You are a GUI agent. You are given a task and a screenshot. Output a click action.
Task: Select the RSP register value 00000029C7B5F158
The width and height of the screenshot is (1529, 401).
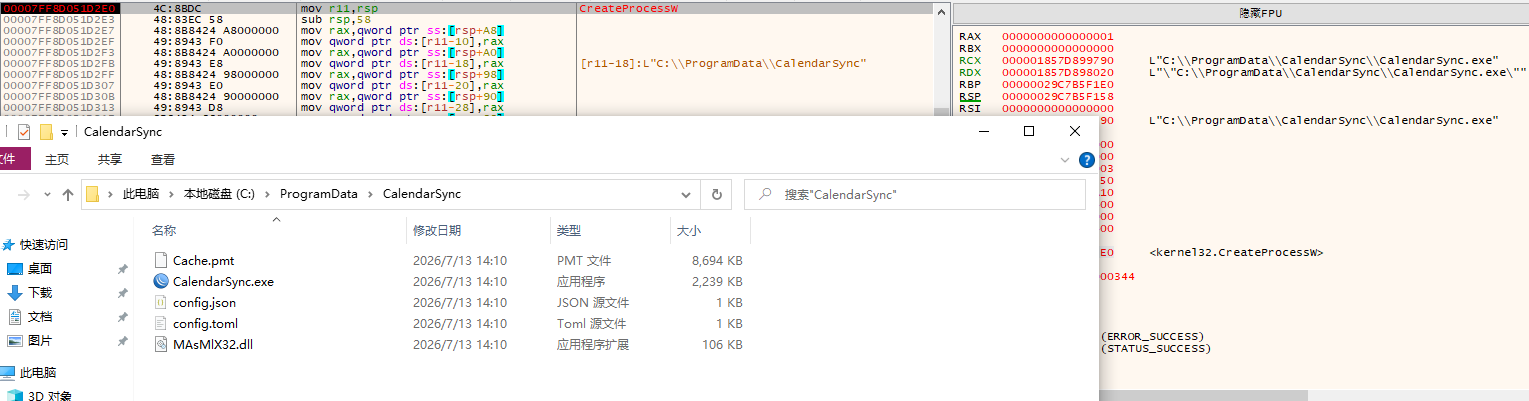click(1057, 96)
